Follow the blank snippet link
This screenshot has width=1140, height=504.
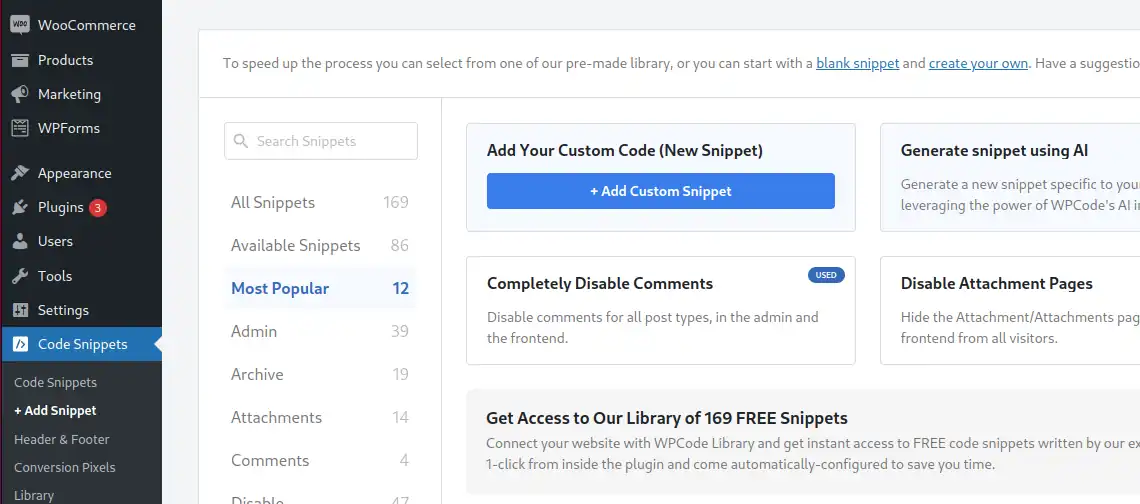(857, 63)
